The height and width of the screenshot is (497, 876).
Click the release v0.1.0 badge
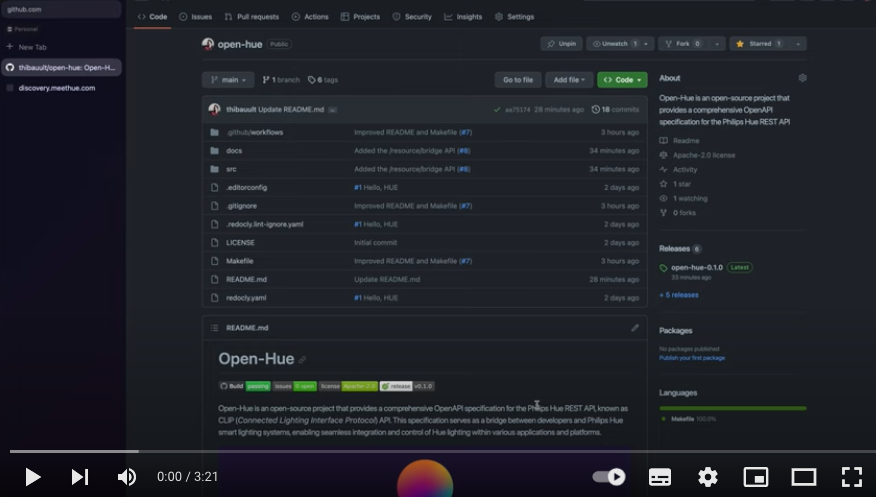tap(407, 386)
